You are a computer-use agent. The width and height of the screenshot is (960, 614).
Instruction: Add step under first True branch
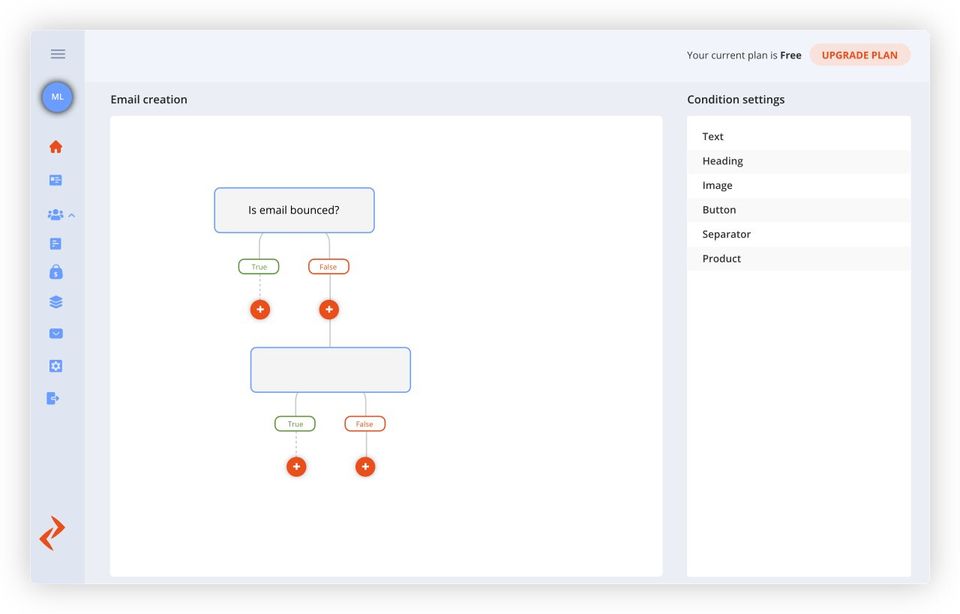tap(260, 310)
